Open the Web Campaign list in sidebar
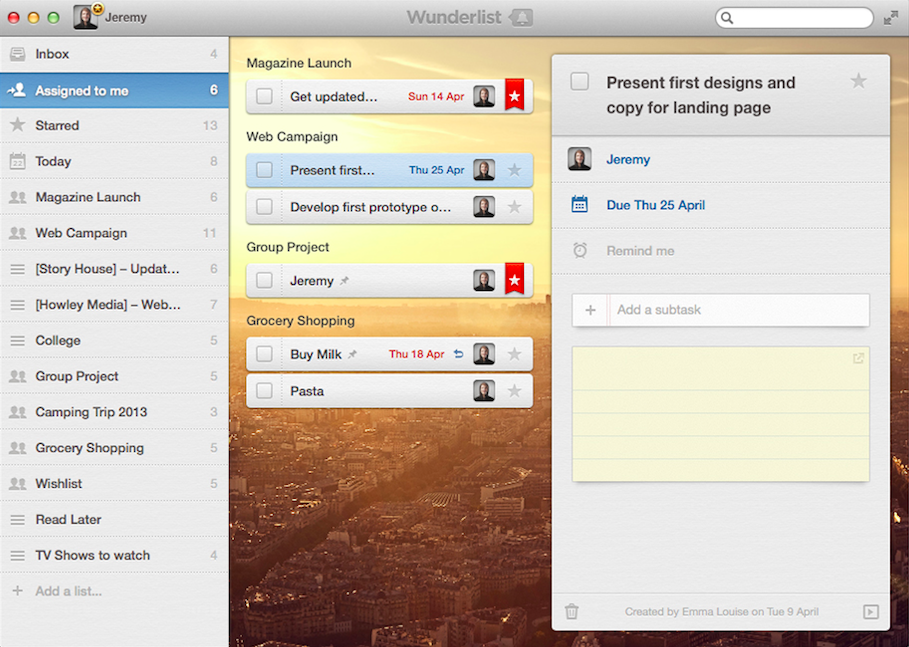Screen dimensions: 909x647 pyautogui.click(x=114, y=233)
